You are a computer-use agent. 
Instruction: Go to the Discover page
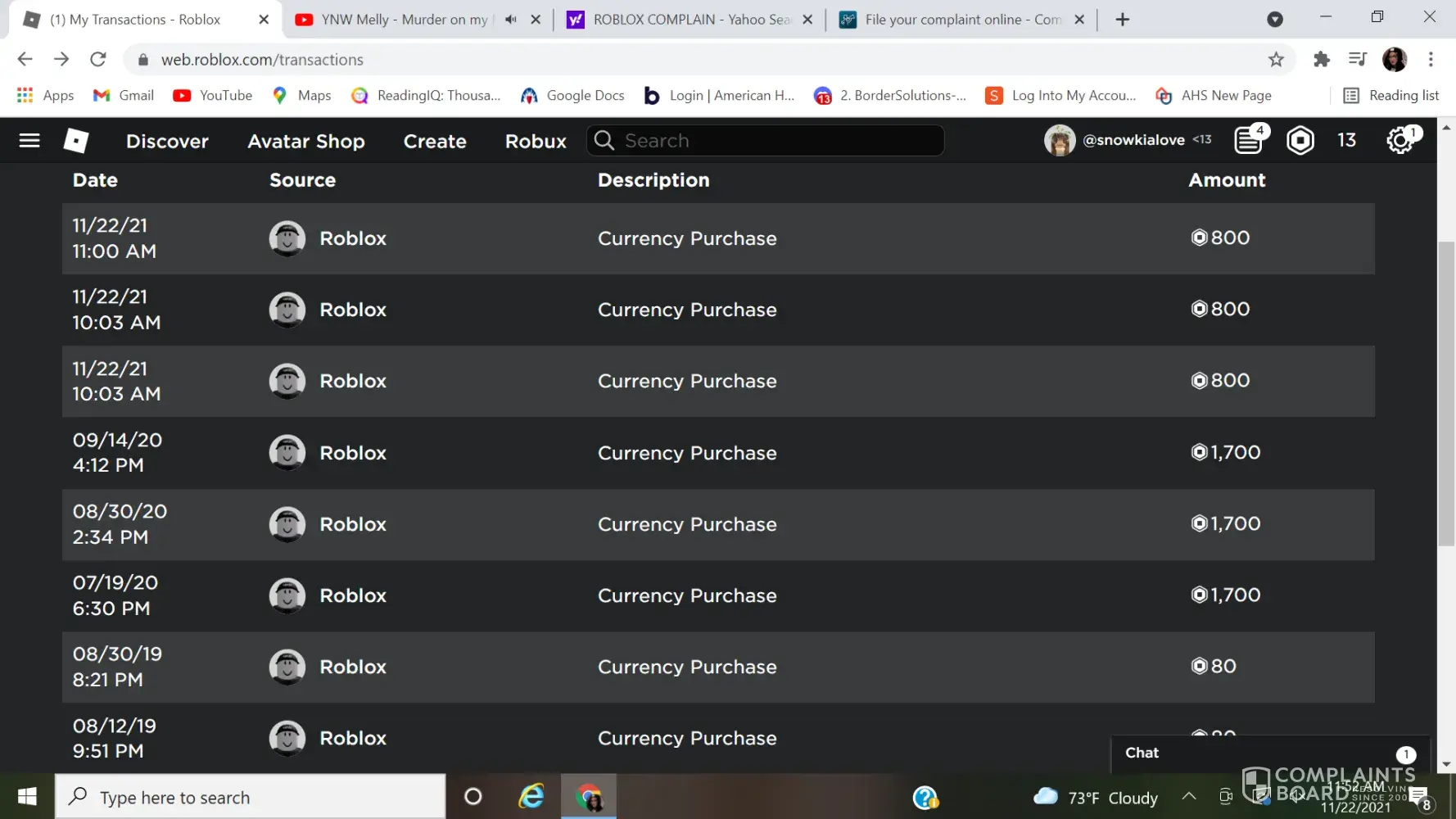click(167, 141)
